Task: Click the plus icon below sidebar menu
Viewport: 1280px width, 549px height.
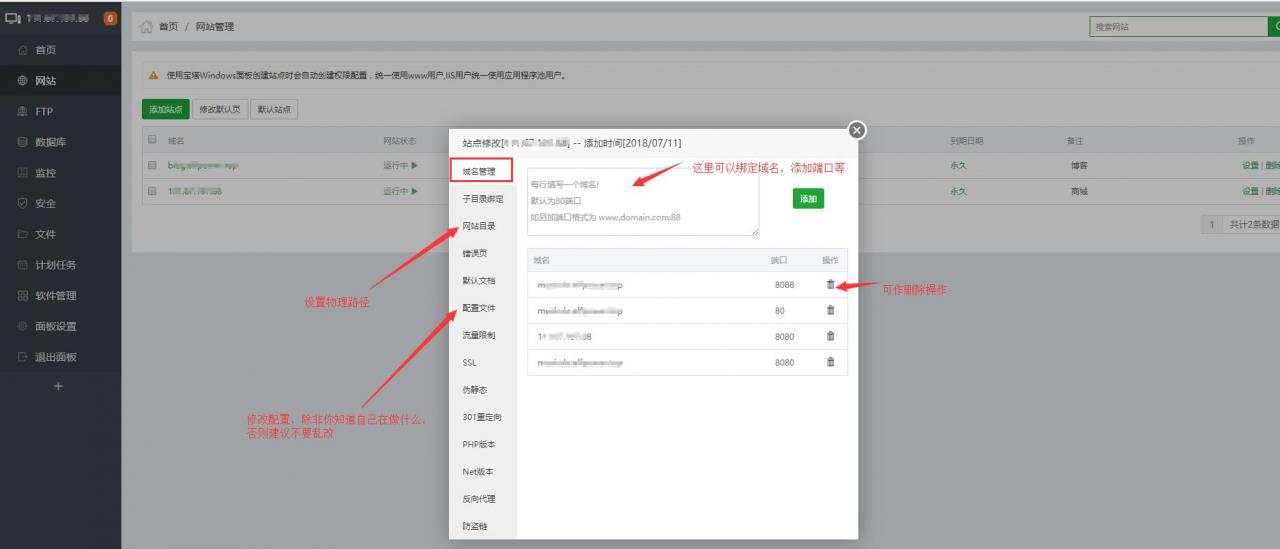Action: 57,386
